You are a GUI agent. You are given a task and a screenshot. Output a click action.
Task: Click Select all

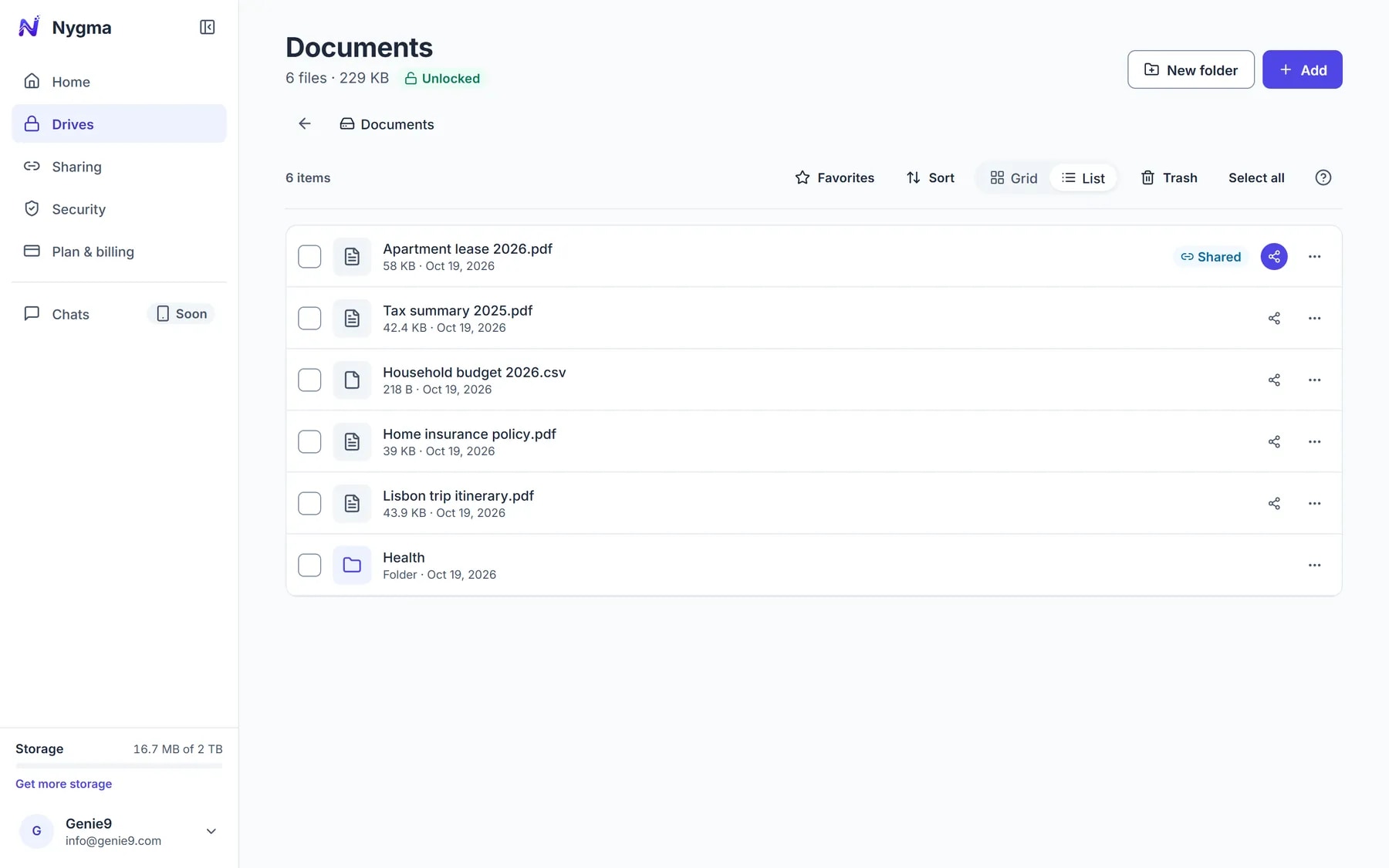[1256, 177]
